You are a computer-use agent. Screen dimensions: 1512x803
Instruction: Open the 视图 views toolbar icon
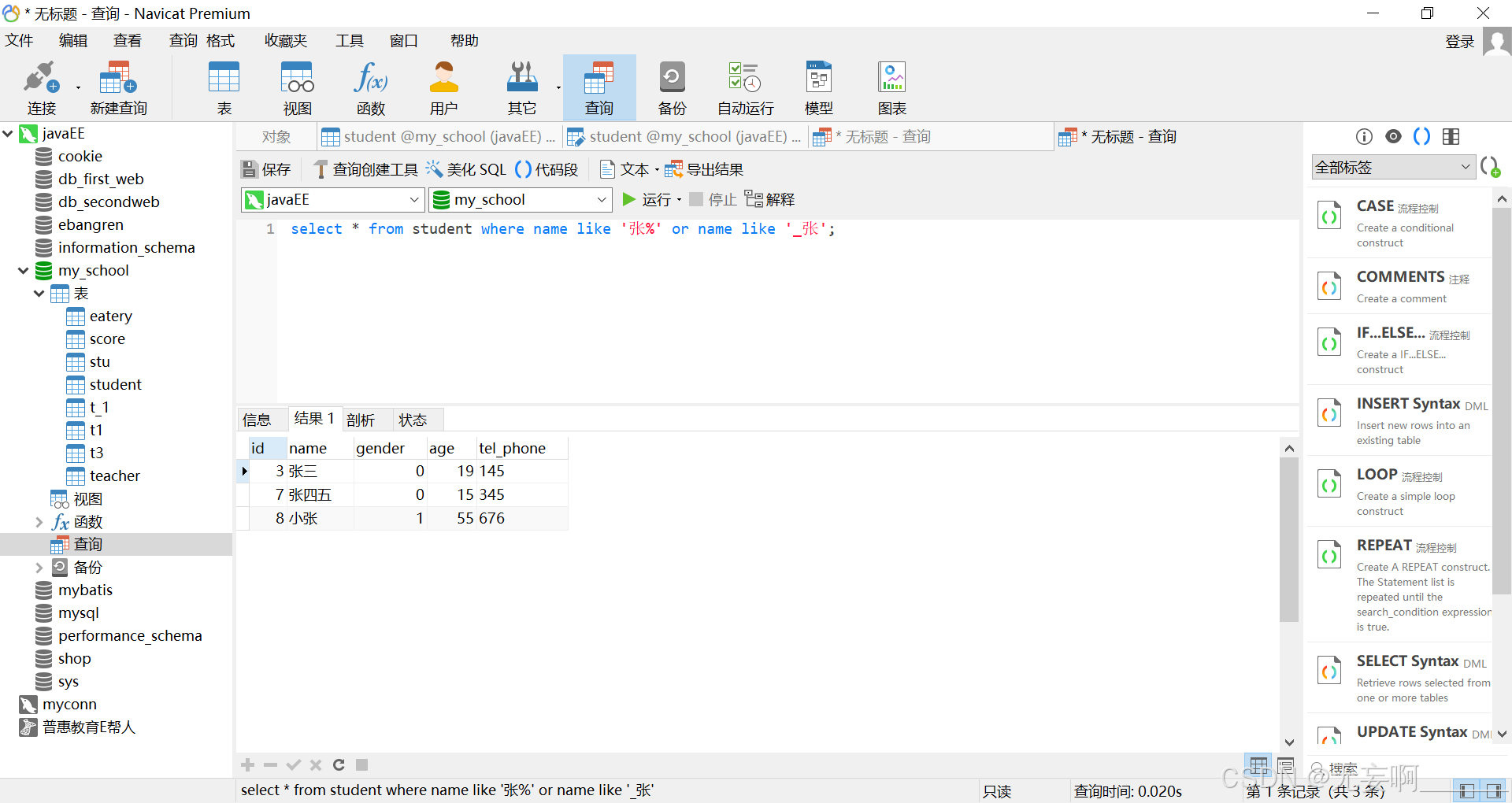coord(297,87)
